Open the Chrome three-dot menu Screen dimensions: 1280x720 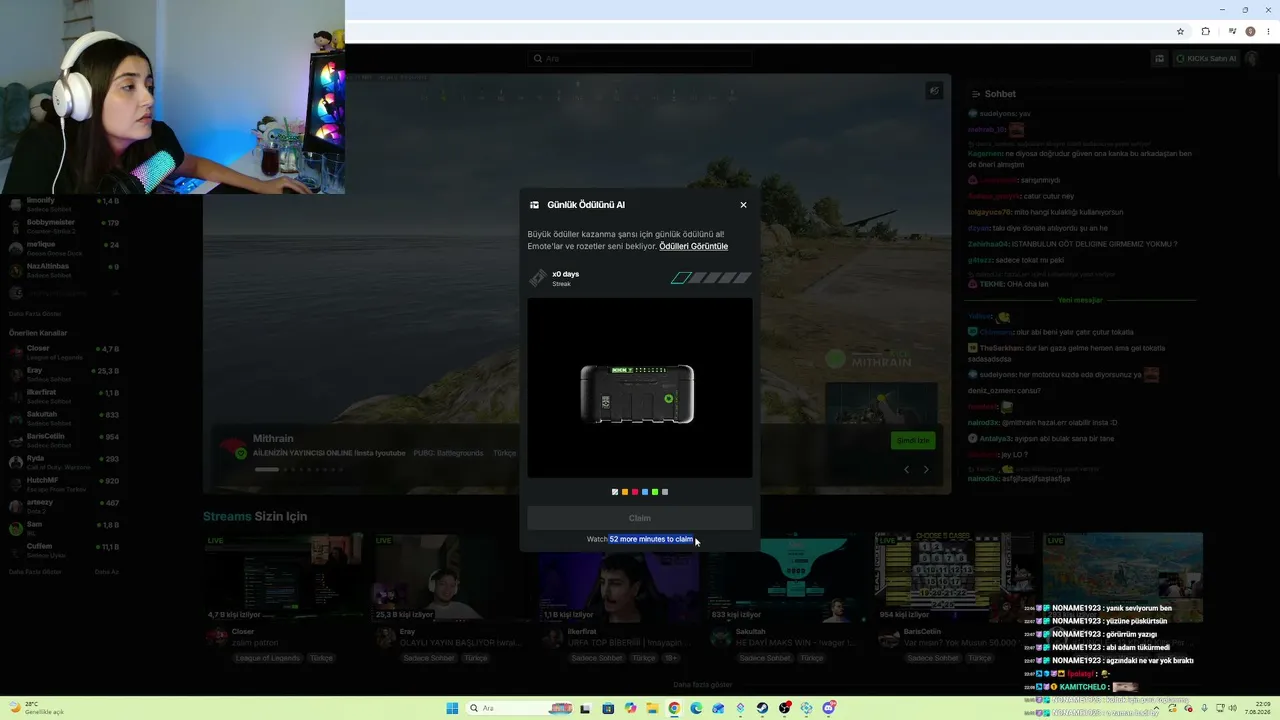click(x=1266, y=31)
